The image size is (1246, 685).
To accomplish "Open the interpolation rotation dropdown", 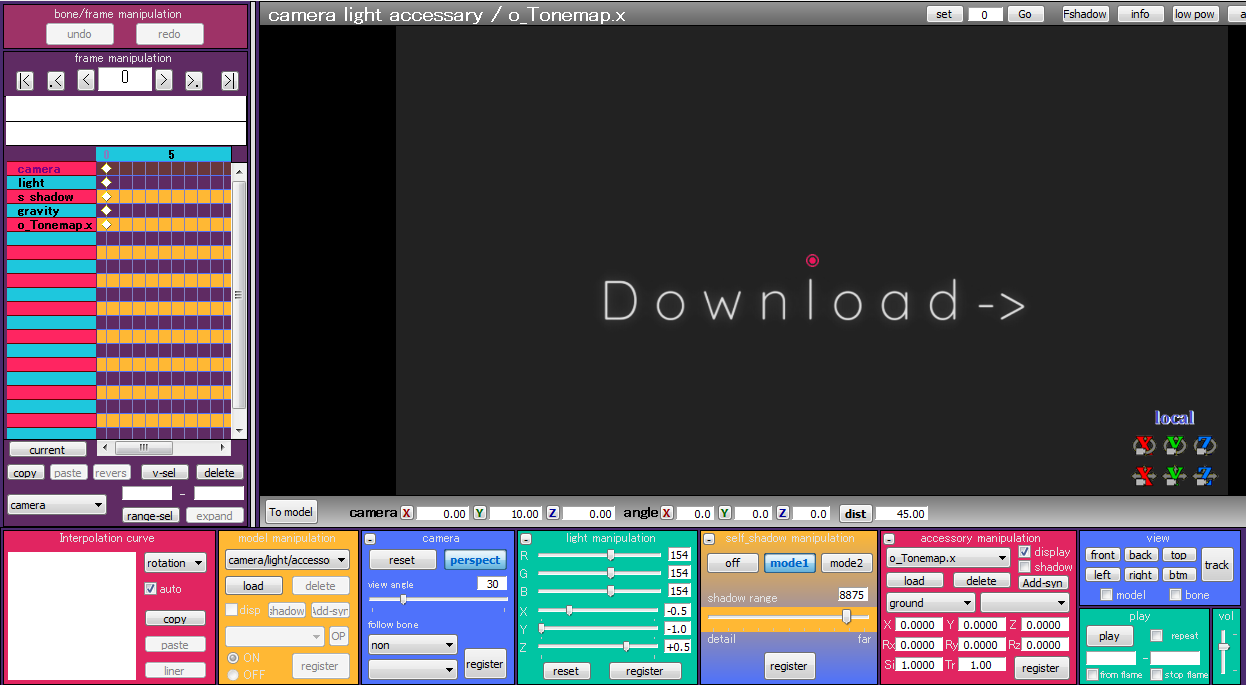I will [174, 563].
